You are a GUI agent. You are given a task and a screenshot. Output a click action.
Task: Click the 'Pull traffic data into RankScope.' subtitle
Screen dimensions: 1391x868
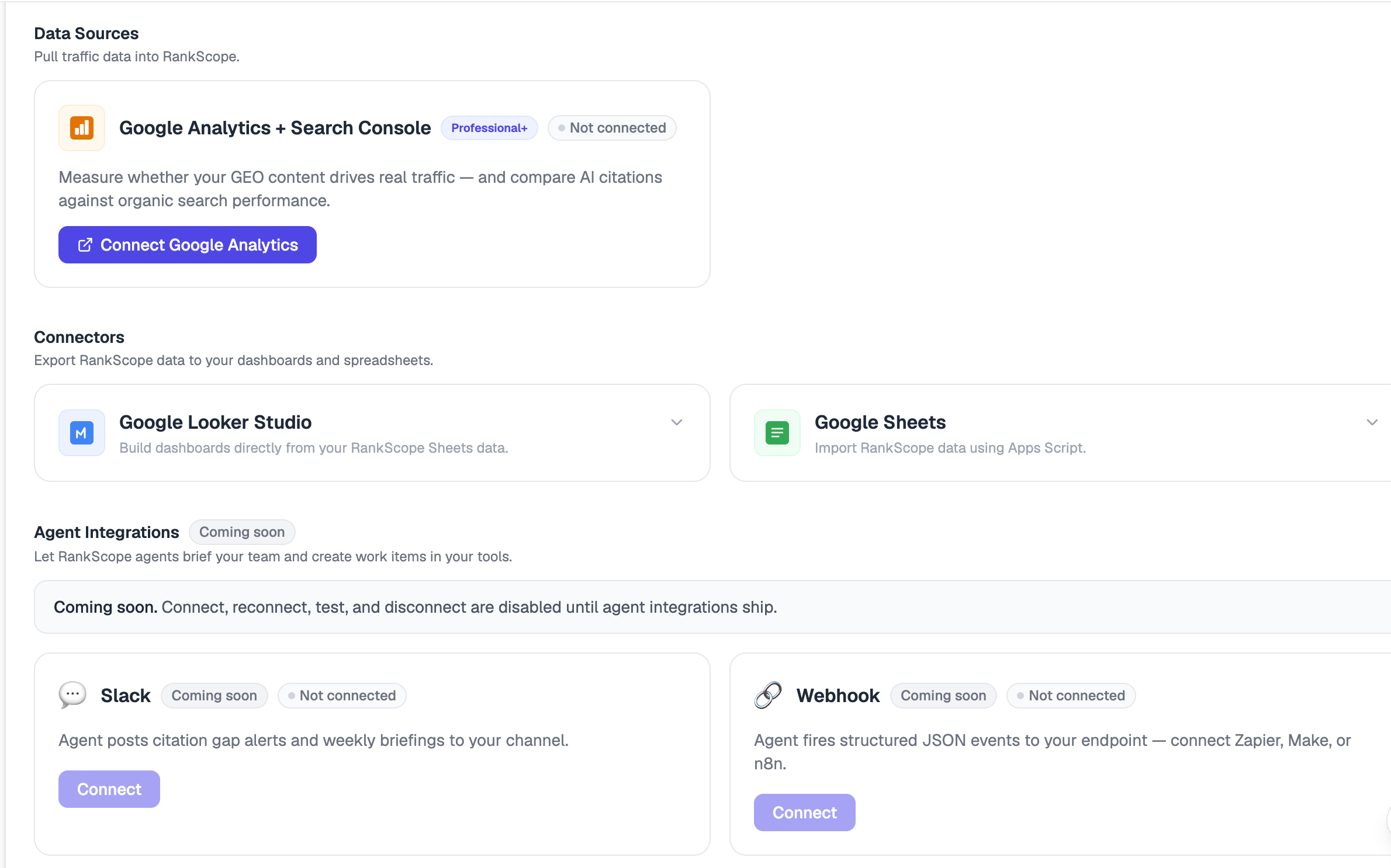(x=137, y=57)
